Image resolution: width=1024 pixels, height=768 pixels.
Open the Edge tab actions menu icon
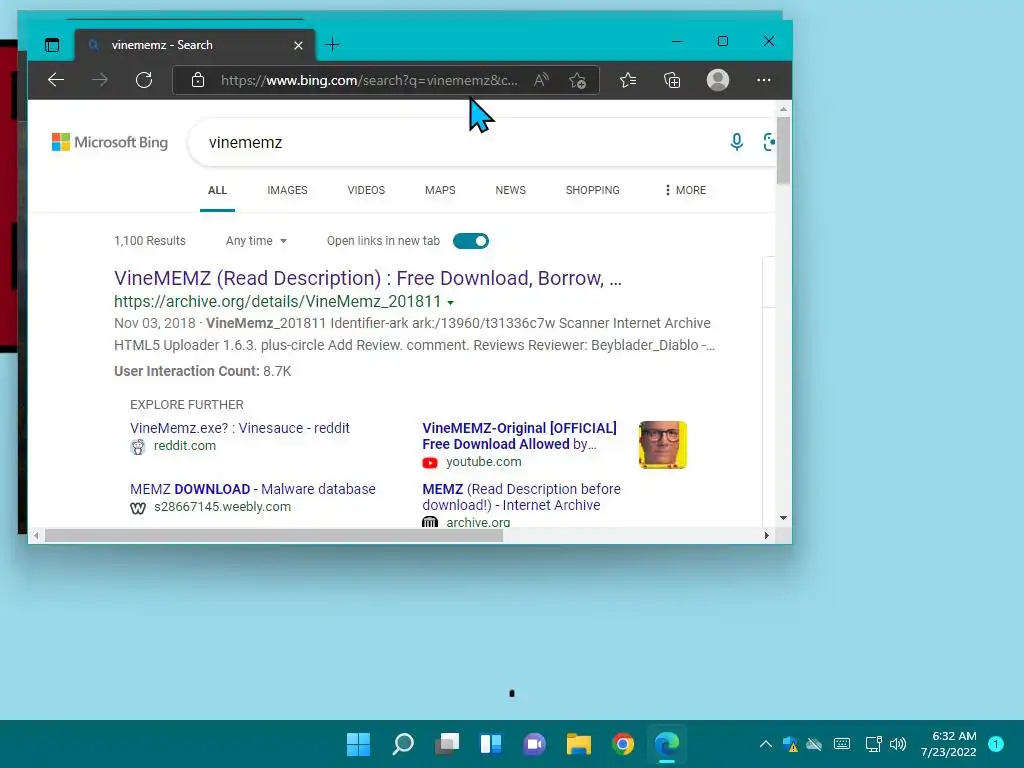click(x=52, y=45)
